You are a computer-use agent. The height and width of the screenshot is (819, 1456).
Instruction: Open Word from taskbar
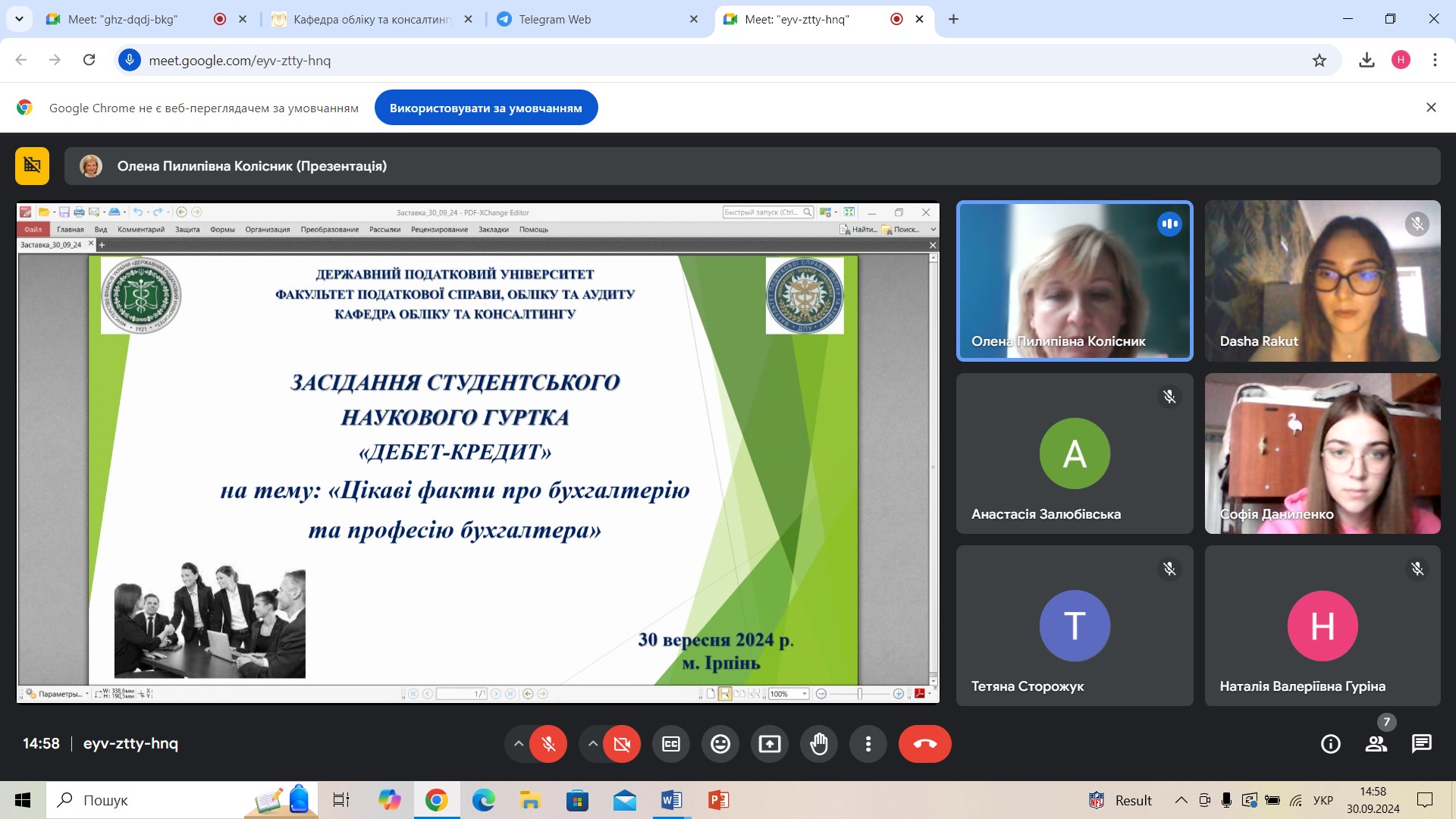671,800
